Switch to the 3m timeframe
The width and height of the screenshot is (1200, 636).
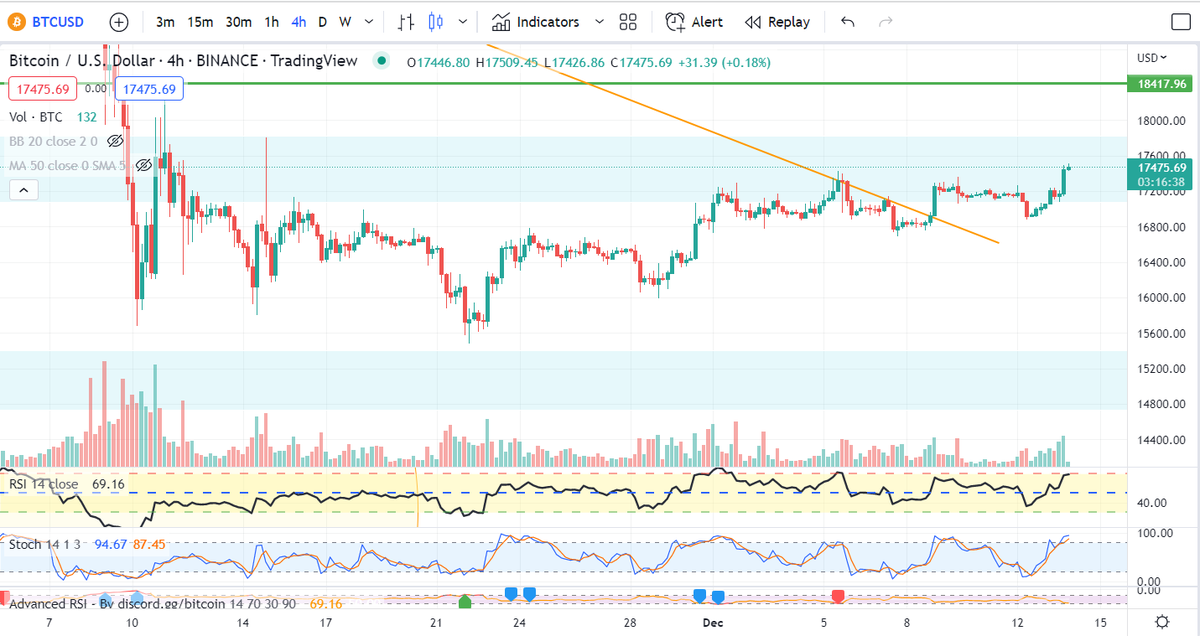click(166, 21)
